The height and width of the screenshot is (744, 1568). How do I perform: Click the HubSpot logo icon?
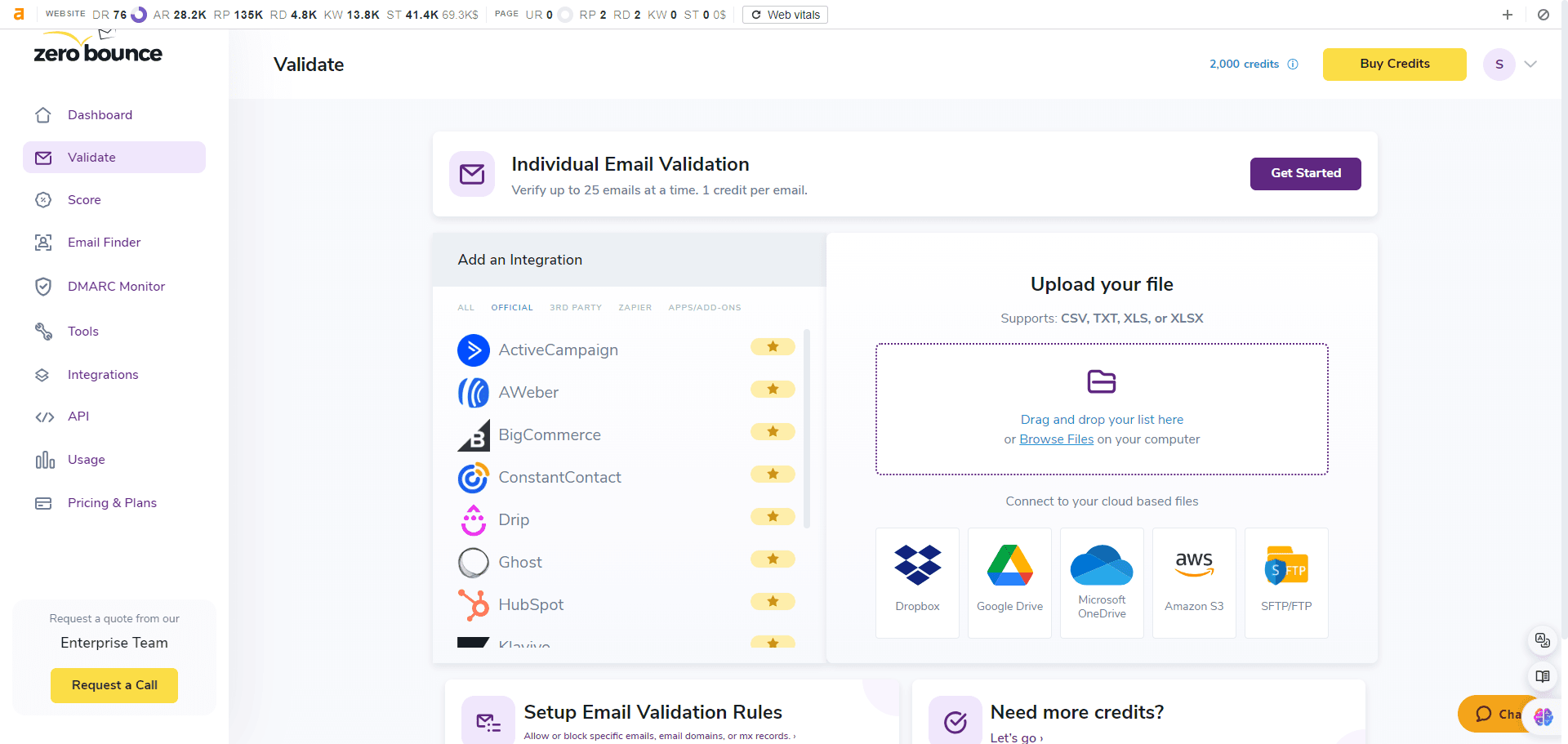474,605
